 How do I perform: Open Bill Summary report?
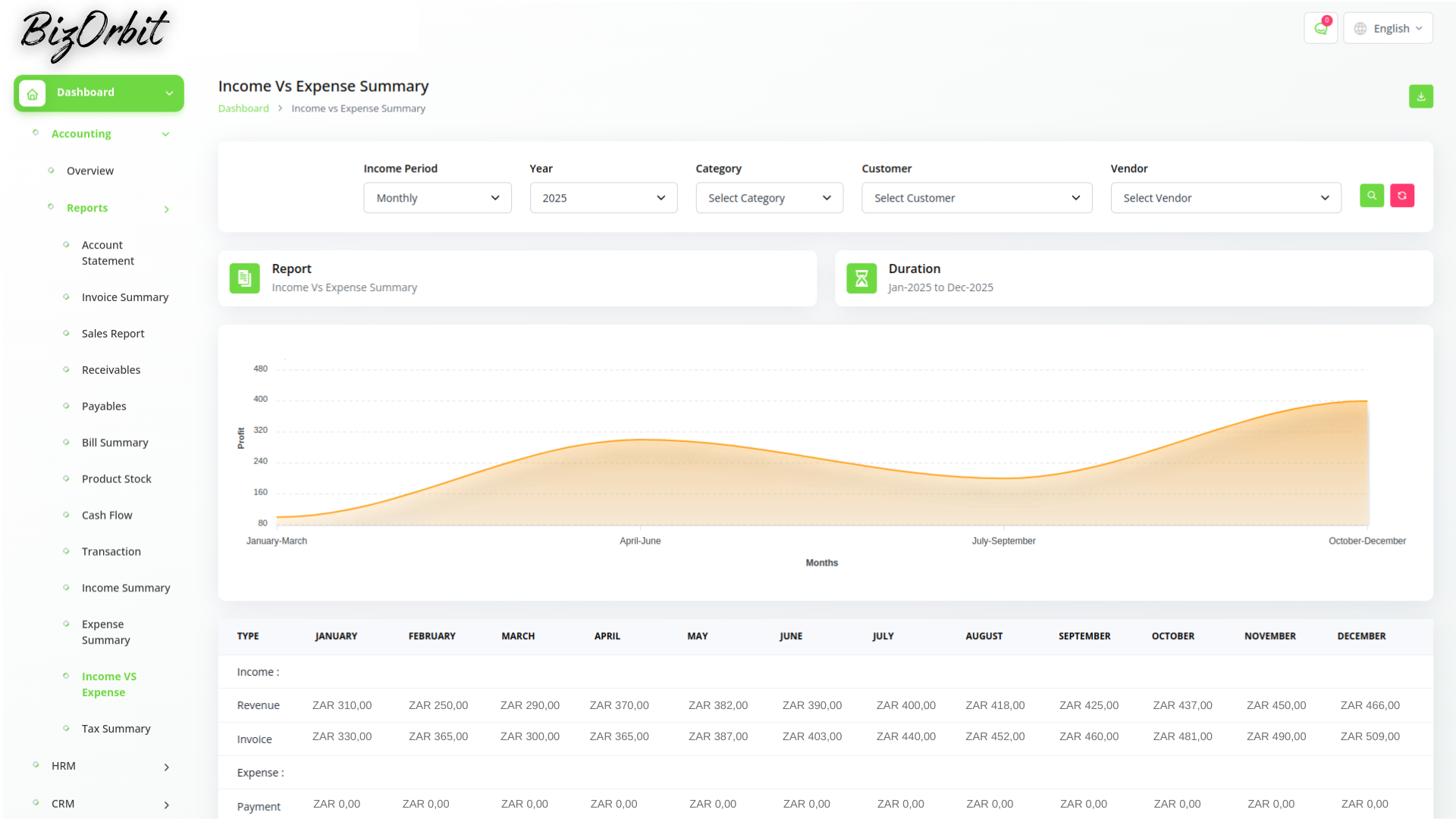click(115, 443)
